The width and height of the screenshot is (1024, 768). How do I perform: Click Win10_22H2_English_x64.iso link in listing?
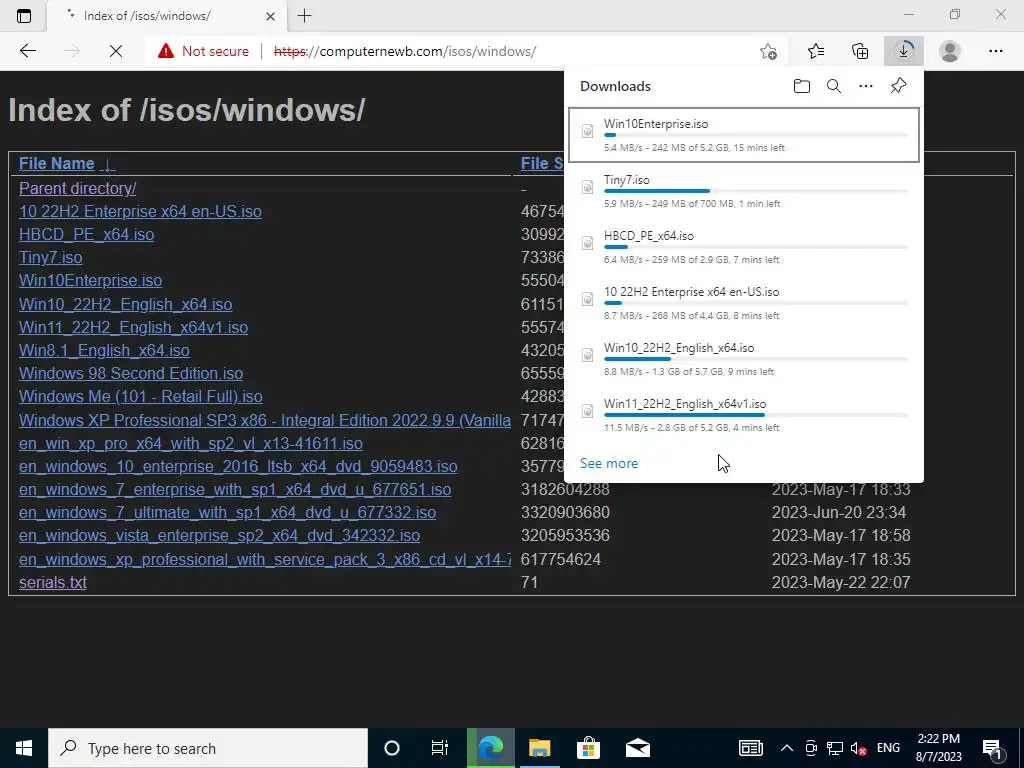pos(125,304)
